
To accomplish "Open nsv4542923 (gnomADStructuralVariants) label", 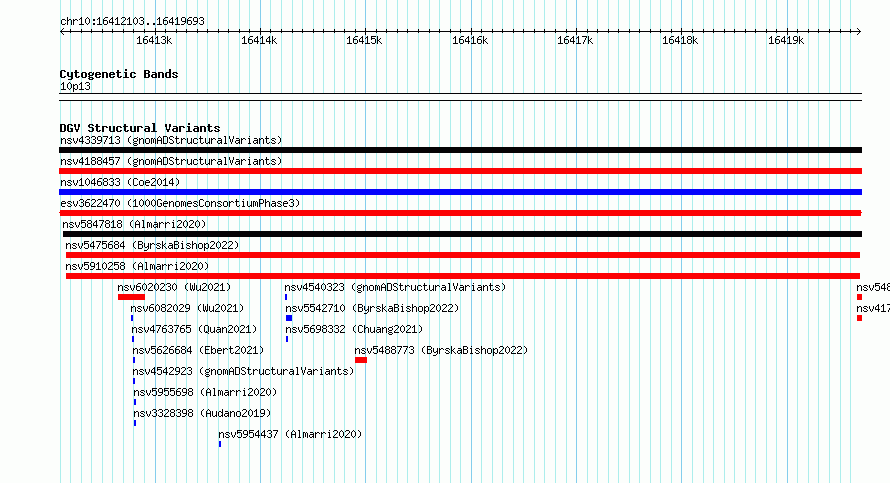I will pos(244,371).
